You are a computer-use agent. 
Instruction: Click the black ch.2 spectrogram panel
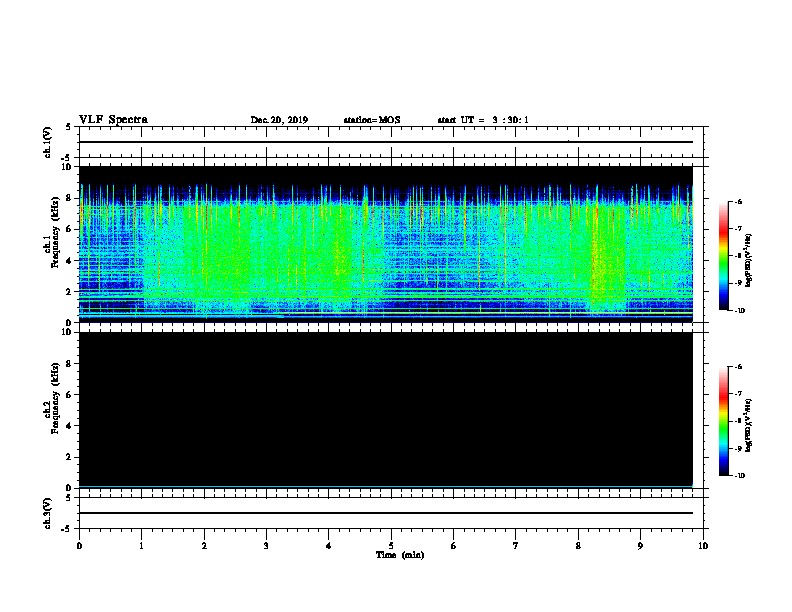tap(386, 410)
